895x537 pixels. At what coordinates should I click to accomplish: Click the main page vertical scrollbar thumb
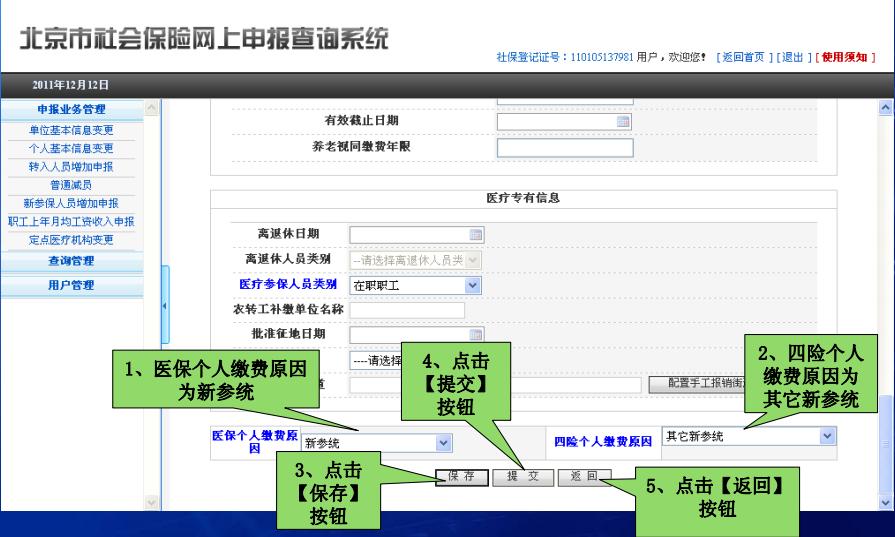click(885, 443)
